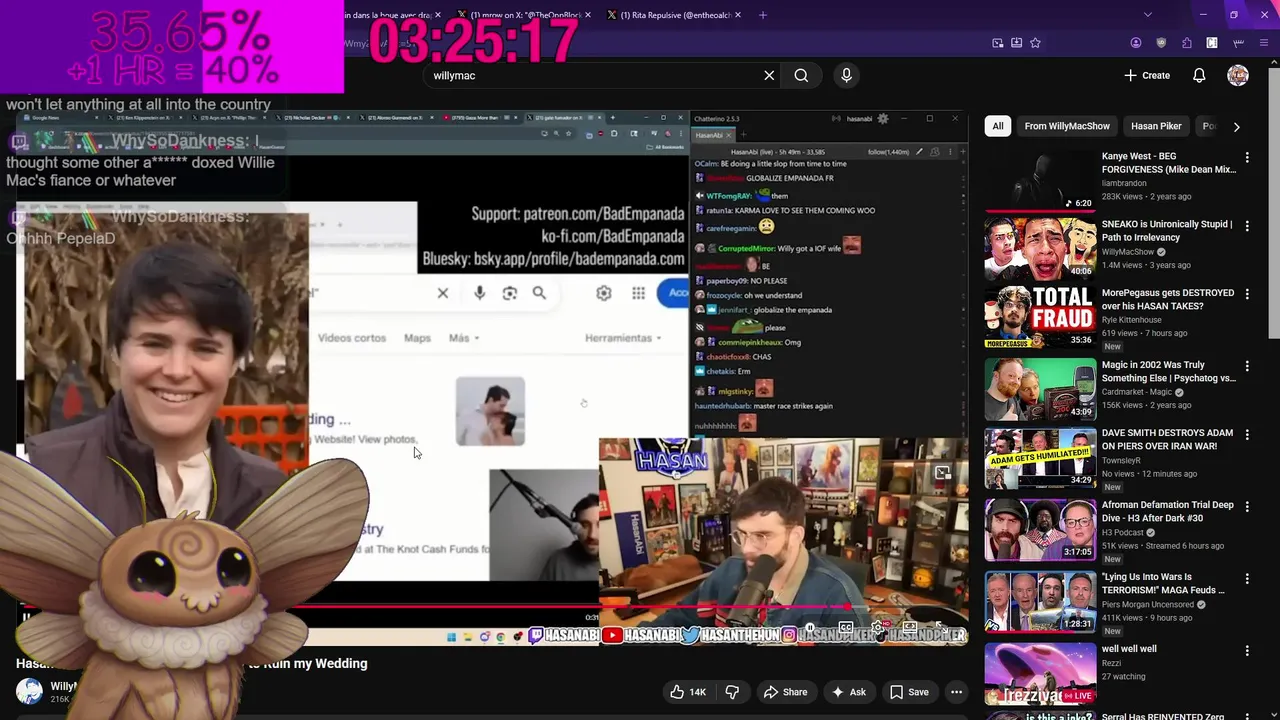
Task: Open the browser account profile icon
Action: coord(1136,43)
